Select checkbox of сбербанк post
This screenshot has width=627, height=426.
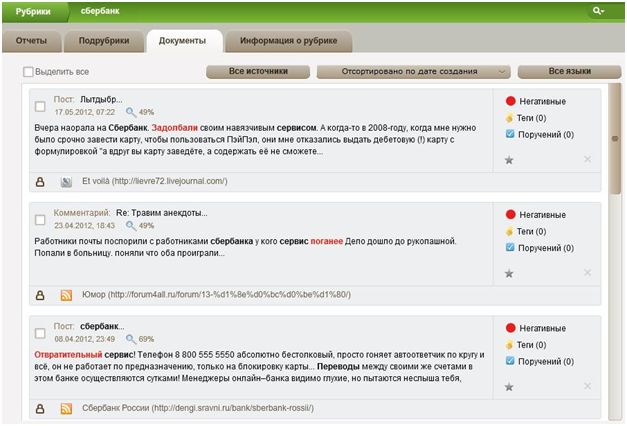click(x=40, y=333)
